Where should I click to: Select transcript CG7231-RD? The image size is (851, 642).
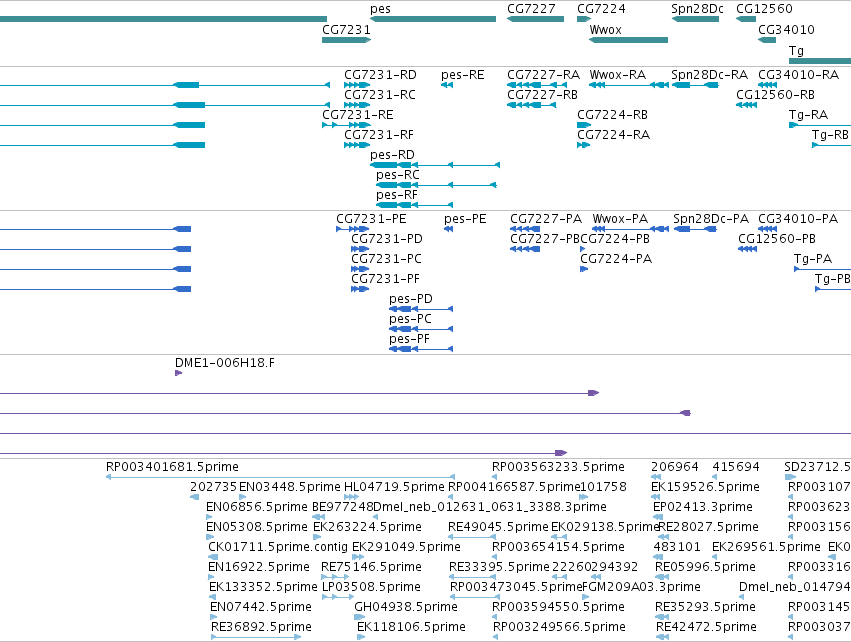tap(380, 75)
